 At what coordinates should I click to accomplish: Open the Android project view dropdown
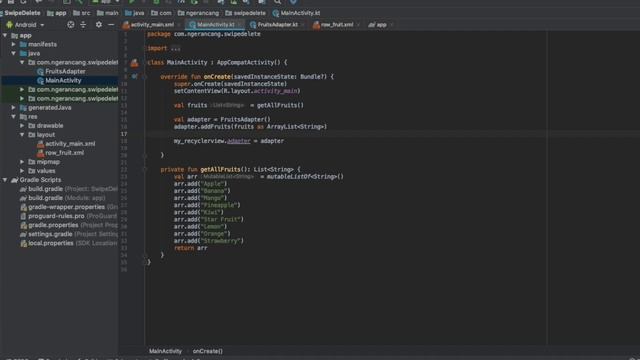pyautogui.click(x=25, y=25)
